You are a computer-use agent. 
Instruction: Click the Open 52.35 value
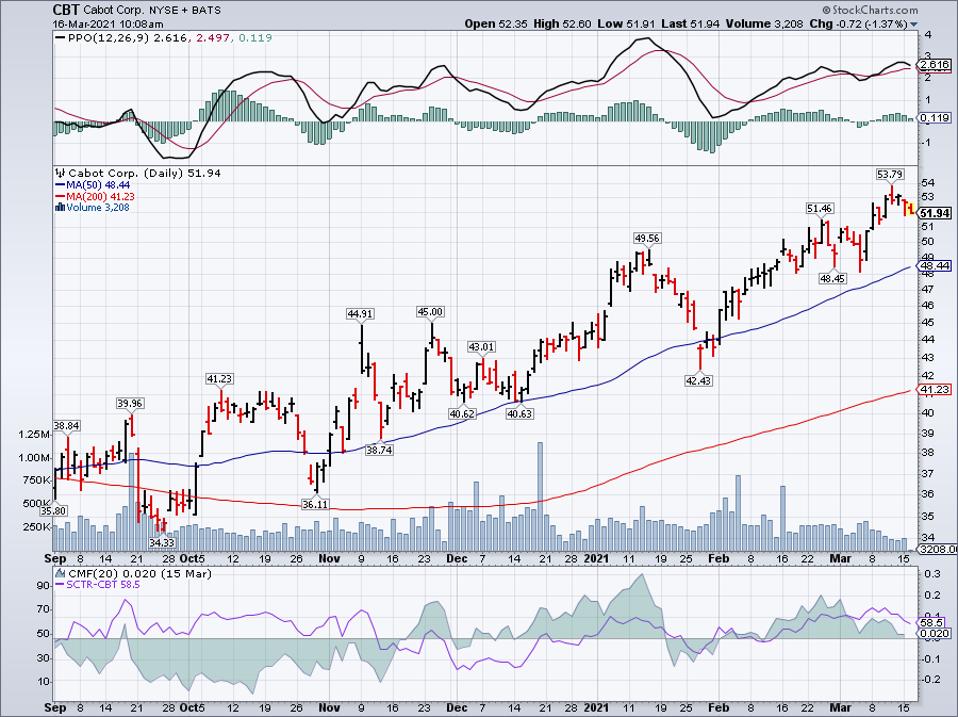click(495, 24)
